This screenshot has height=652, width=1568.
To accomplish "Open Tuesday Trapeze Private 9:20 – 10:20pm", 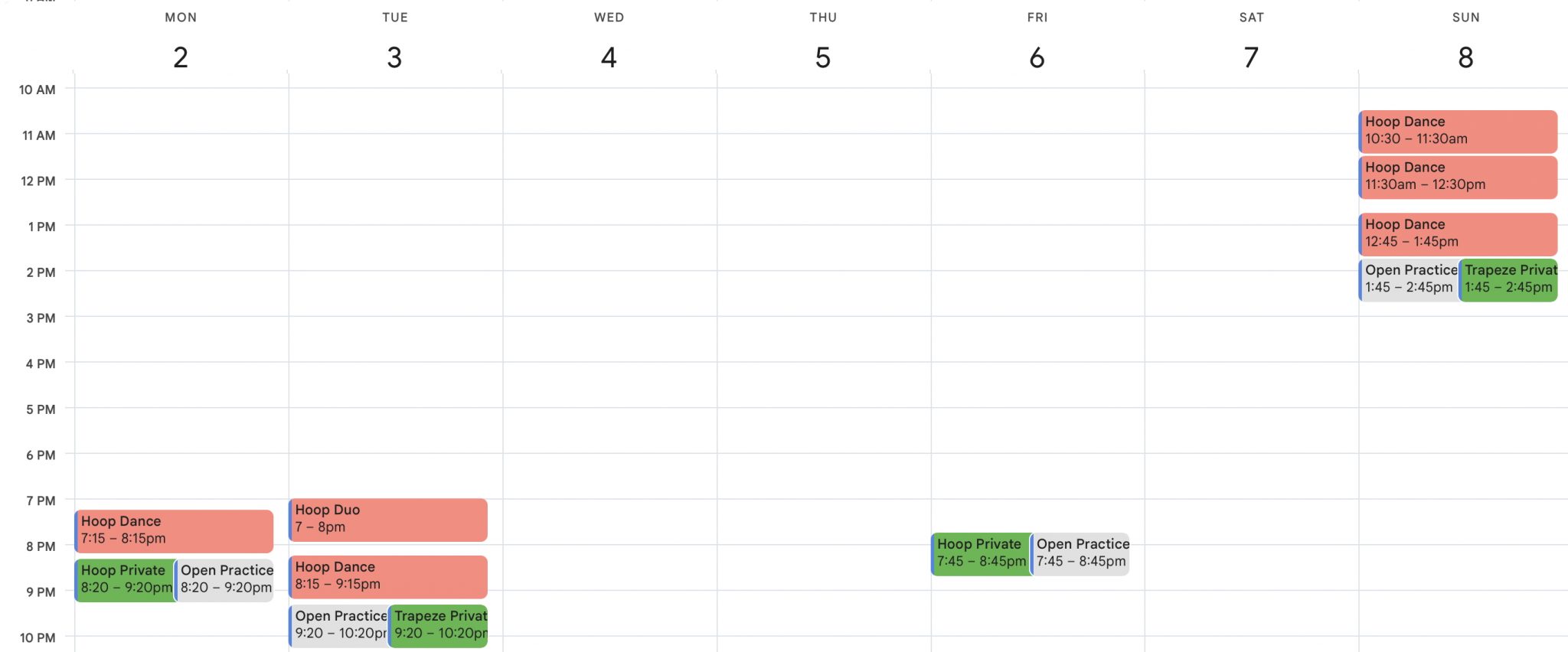I will (x=438, y=626).
